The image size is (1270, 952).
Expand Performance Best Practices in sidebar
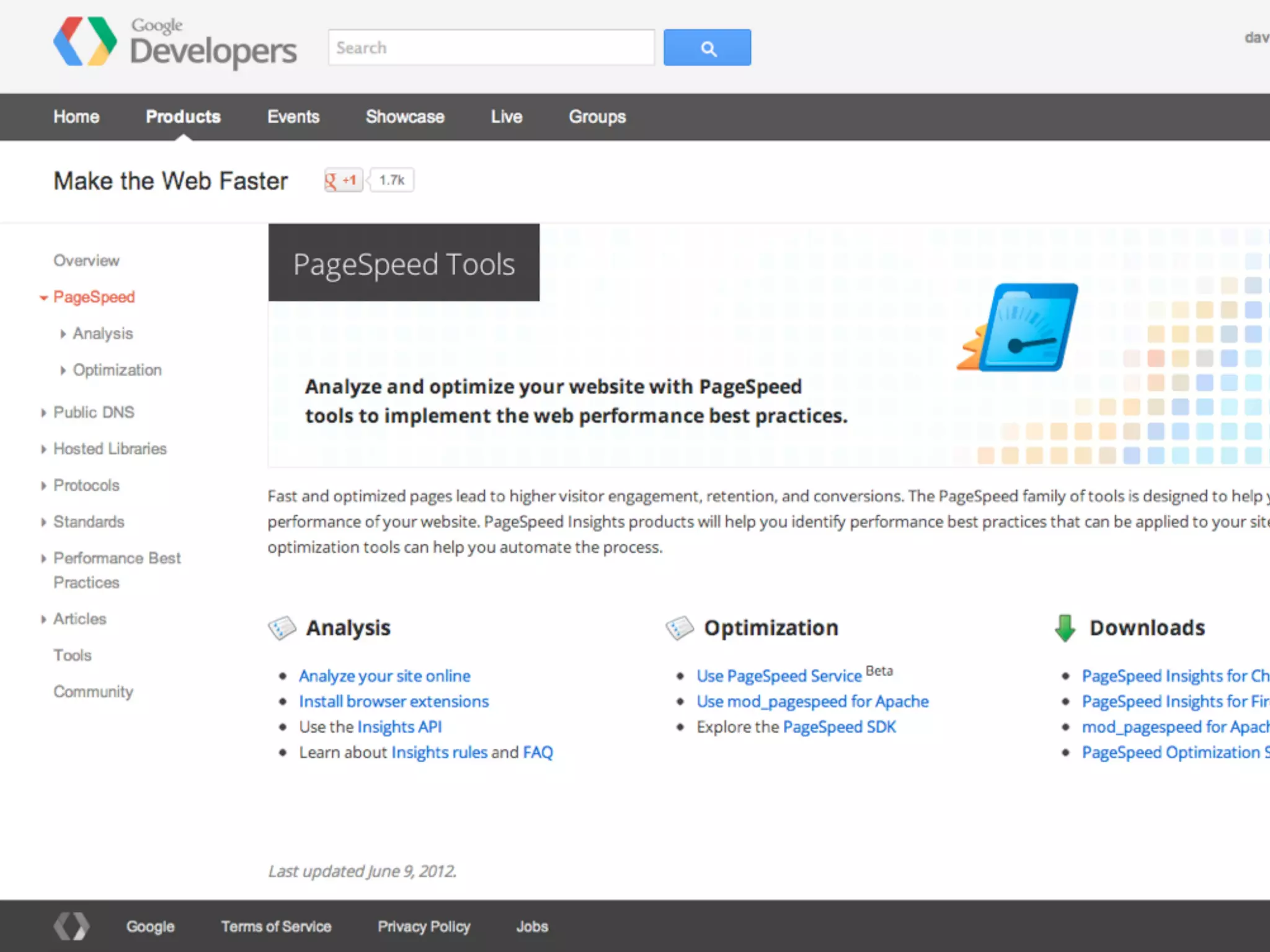[x=43, y=558]
